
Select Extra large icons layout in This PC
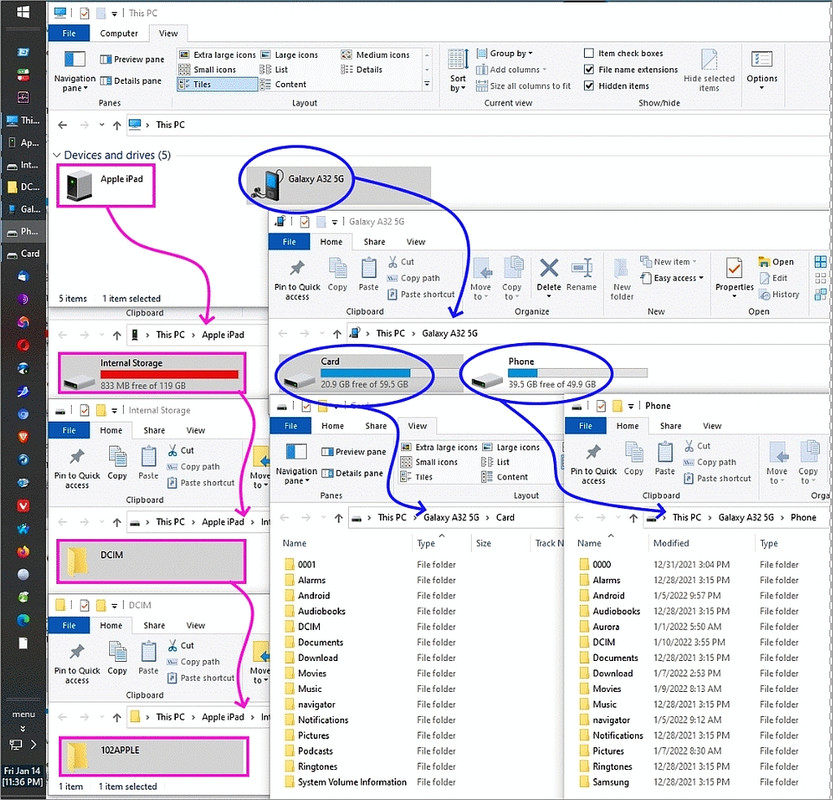(217, 55)
